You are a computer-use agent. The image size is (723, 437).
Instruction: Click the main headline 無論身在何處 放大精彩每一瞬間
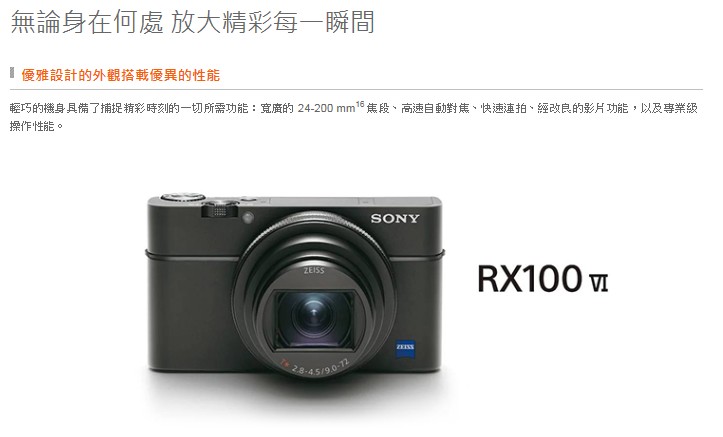pyautogui.click(x=192, y=22)
